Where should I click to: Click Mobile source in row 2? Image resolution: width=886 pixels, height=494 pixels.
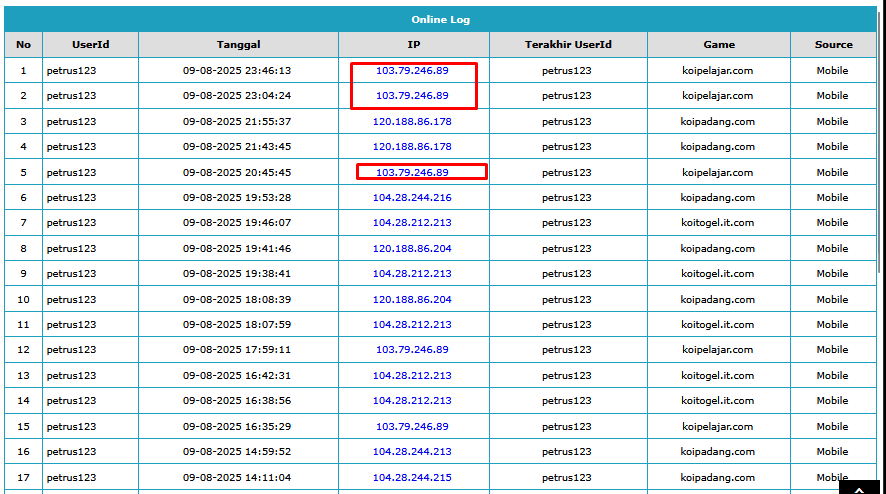point(832,96)
